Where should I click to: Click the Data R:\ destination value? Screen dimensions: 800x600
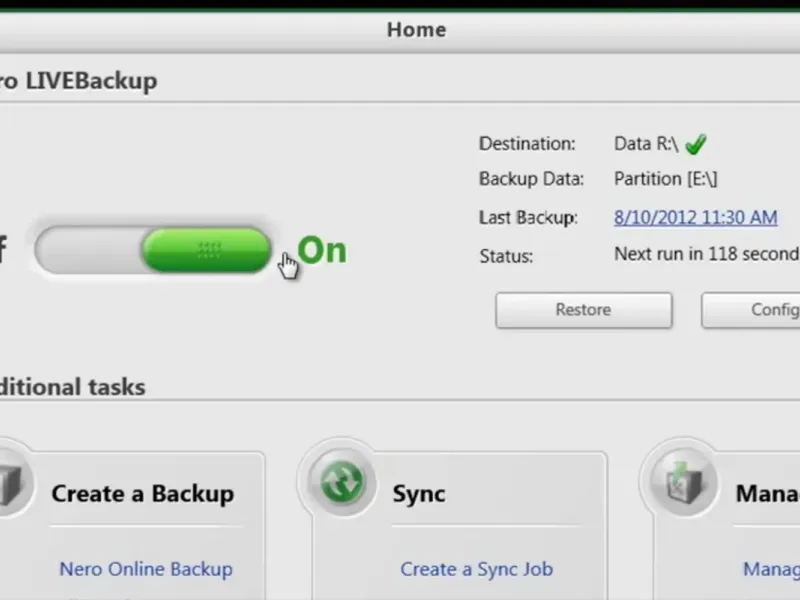click(646, 144)
